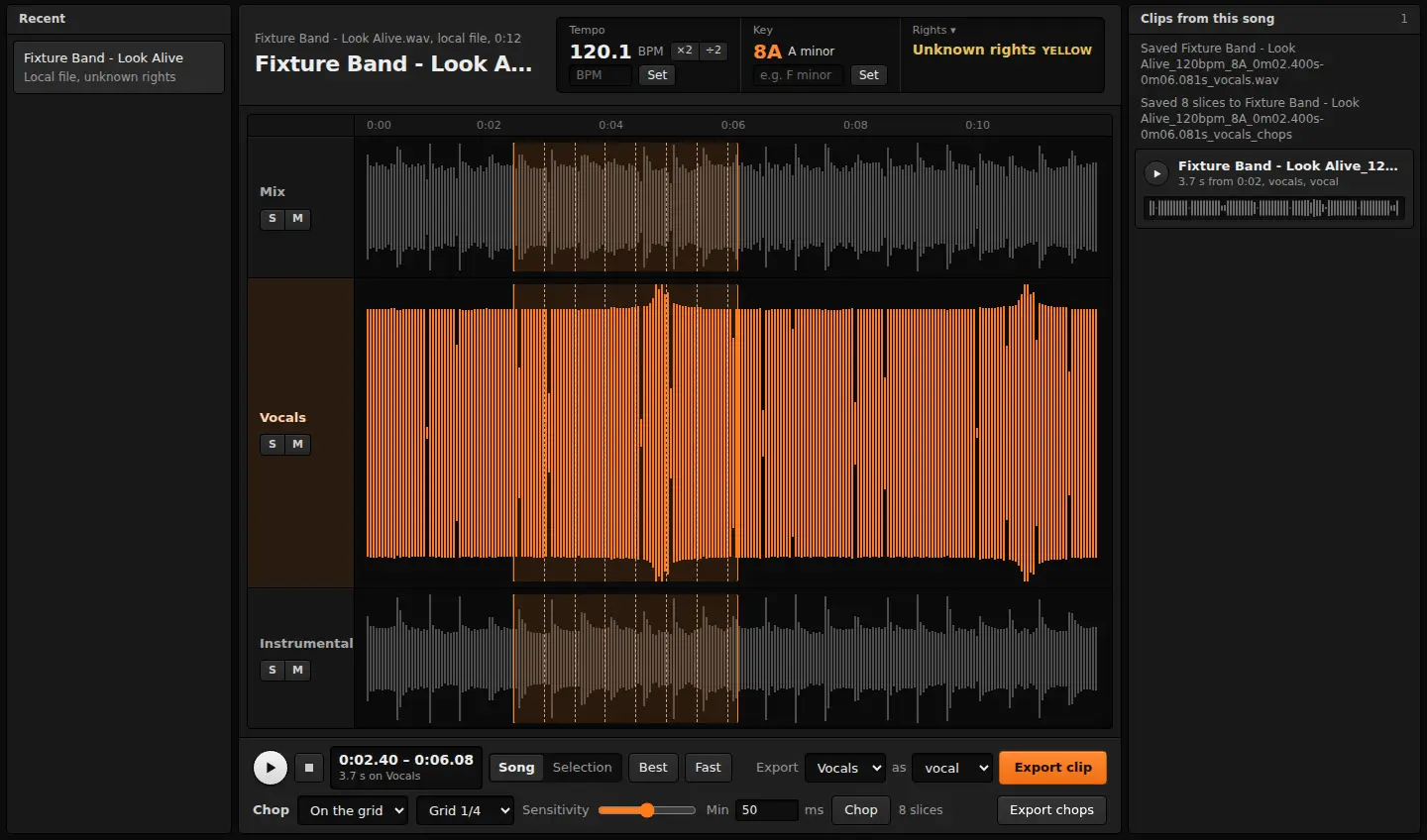
Task: Click the 120.1 tempo value
Action: [601, 52]
